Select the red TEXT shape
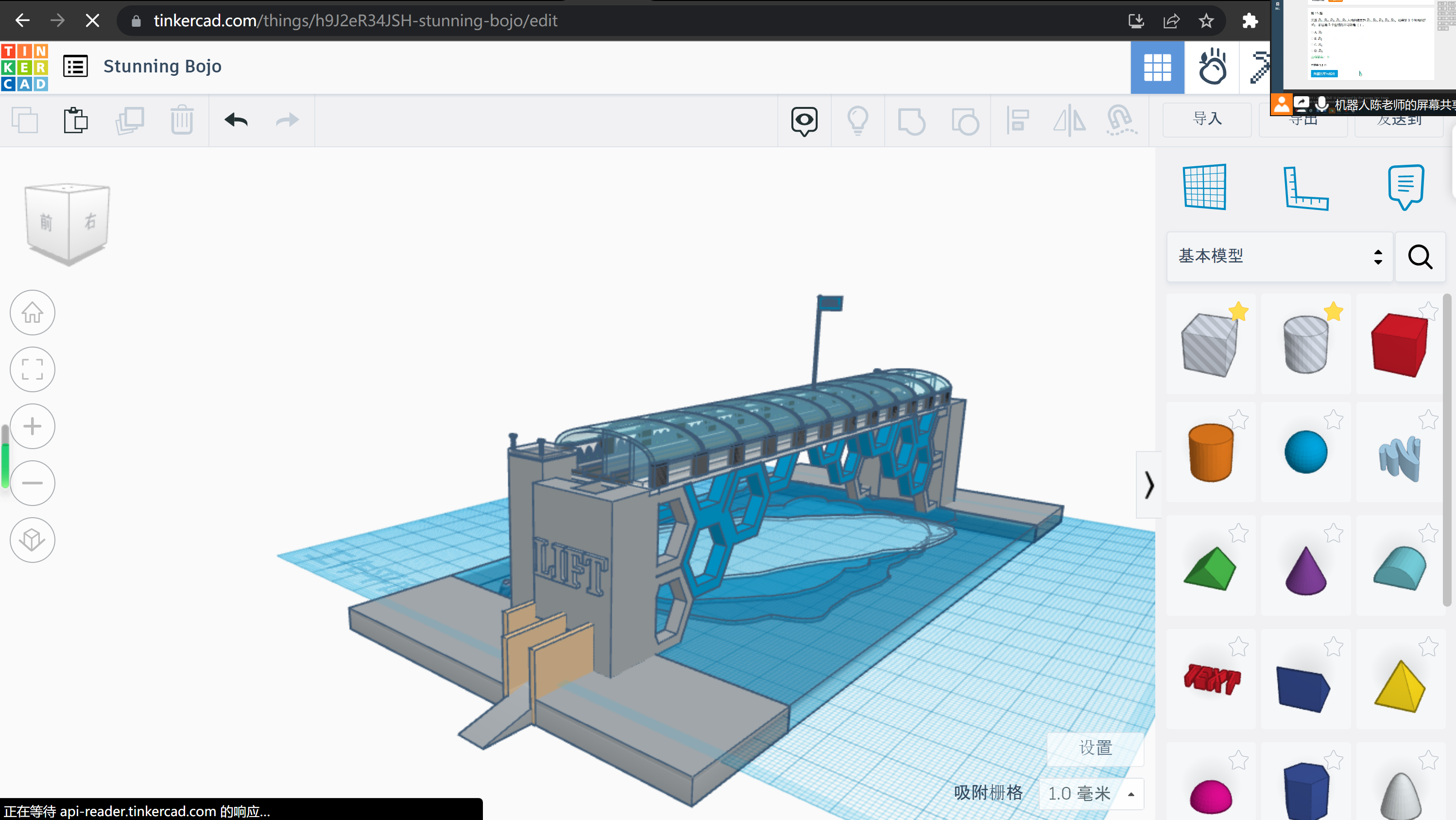The image size is (1456, 820). point(1212,679)
